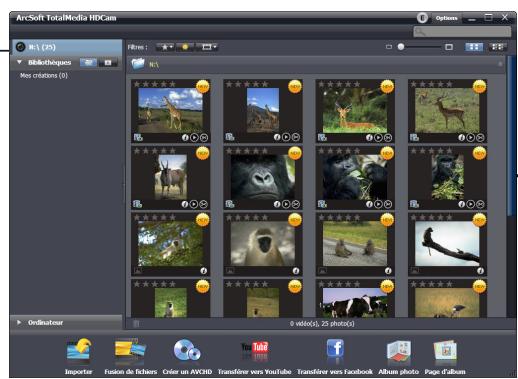
Task: Click the camera device icon N:\ (25)
Action: [20, 47]
